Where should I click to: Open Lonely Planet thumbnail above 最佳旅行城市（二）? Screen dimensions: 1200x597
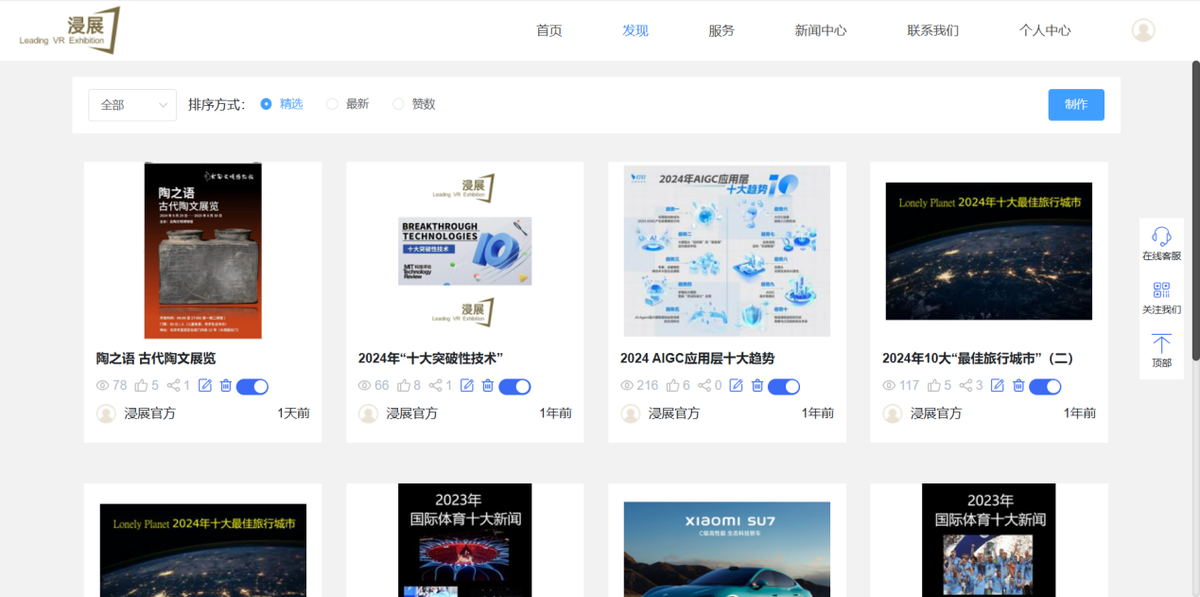click(x=989, y=251)
